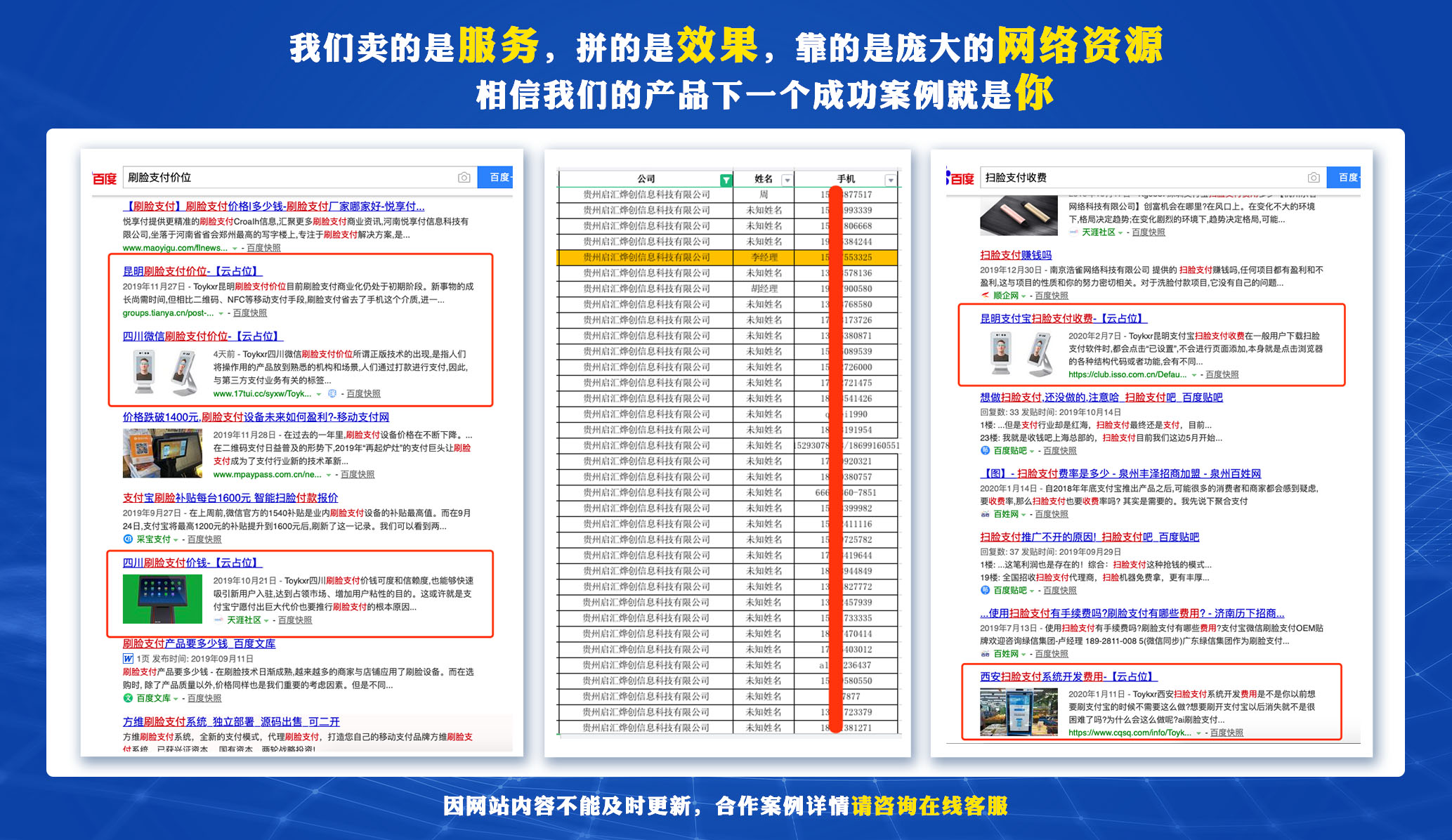1452x840 pixels.
Task: Open 昆明刷脸支付价位-【云占位】 result link
Action: click(192, 271)
